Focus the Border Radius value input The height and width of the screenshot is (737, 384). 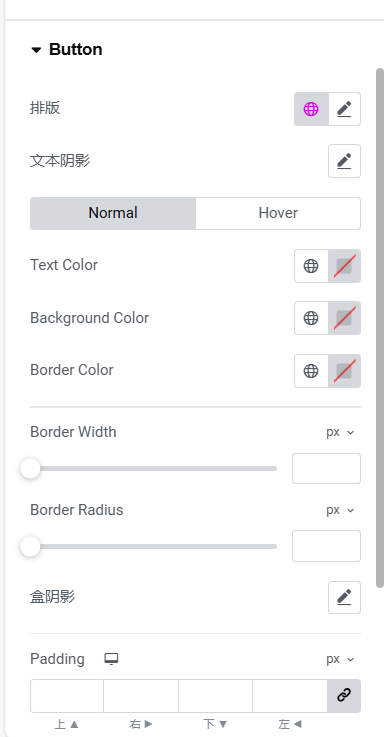(x=326, y=546)
